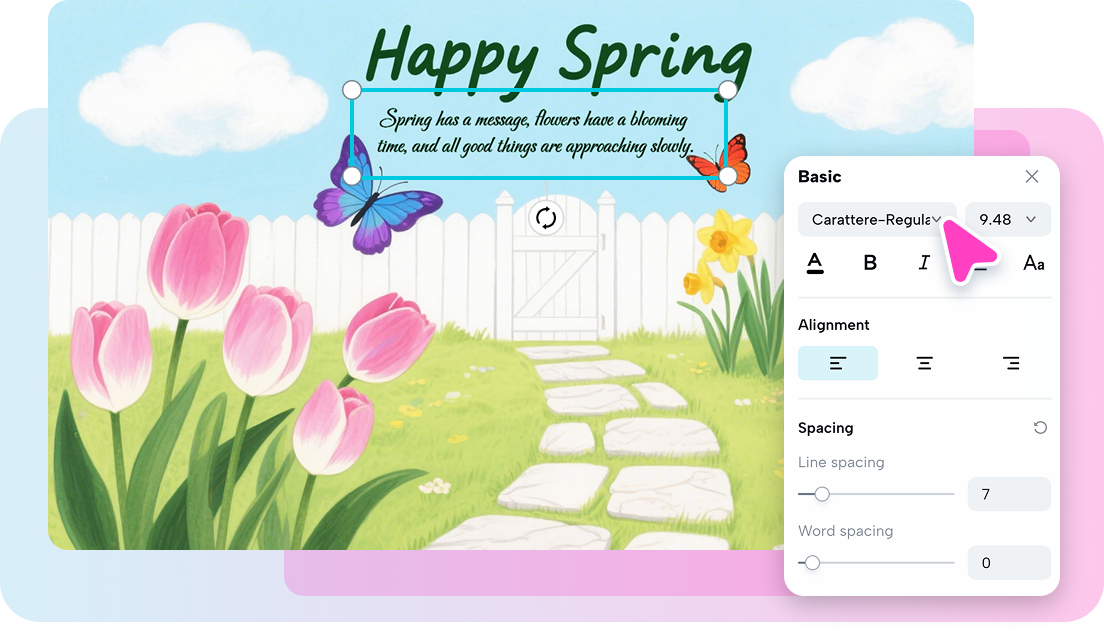
Task: Close the Basic panel
Action: [x=1032, y=177]
